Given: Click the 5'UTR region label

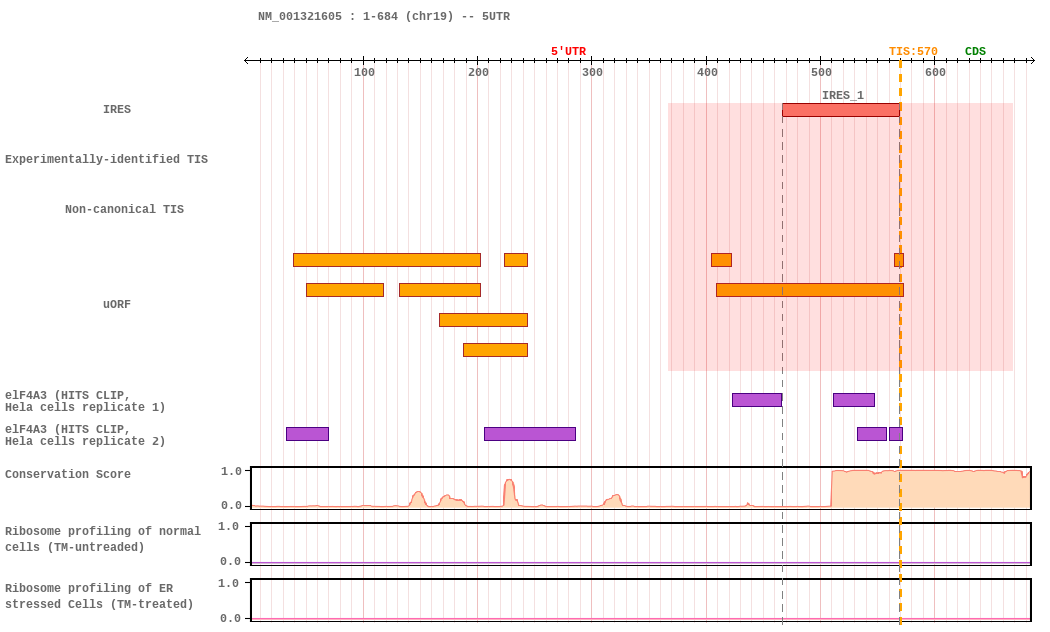Looking at the screenshot, I should point(568,51).
